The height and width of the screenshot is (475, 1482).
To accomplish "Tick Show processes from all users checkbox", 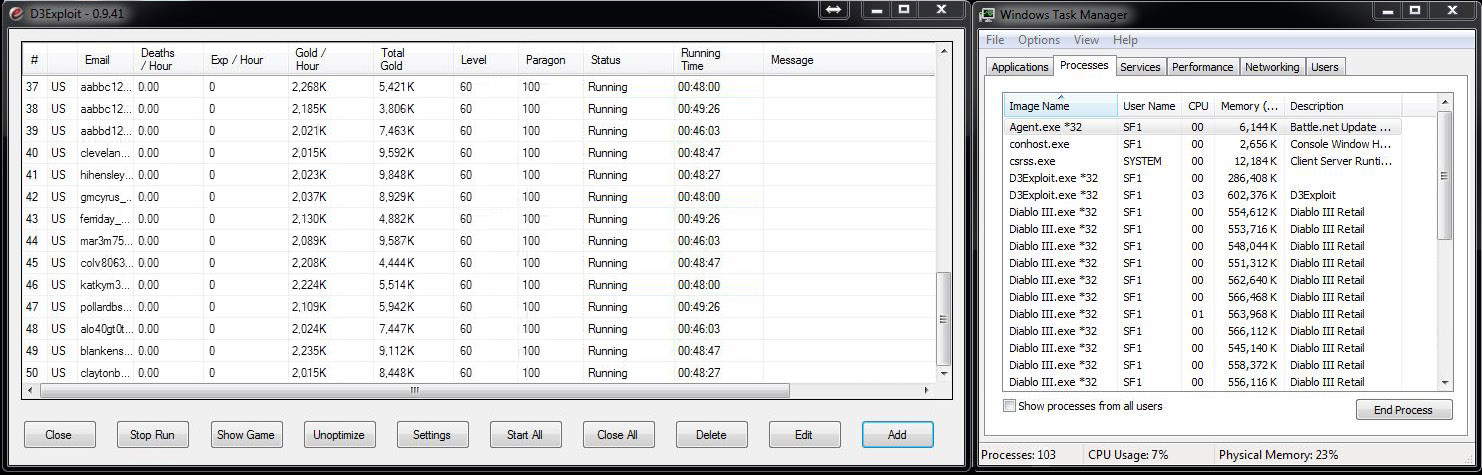I will click(1009, 406).
